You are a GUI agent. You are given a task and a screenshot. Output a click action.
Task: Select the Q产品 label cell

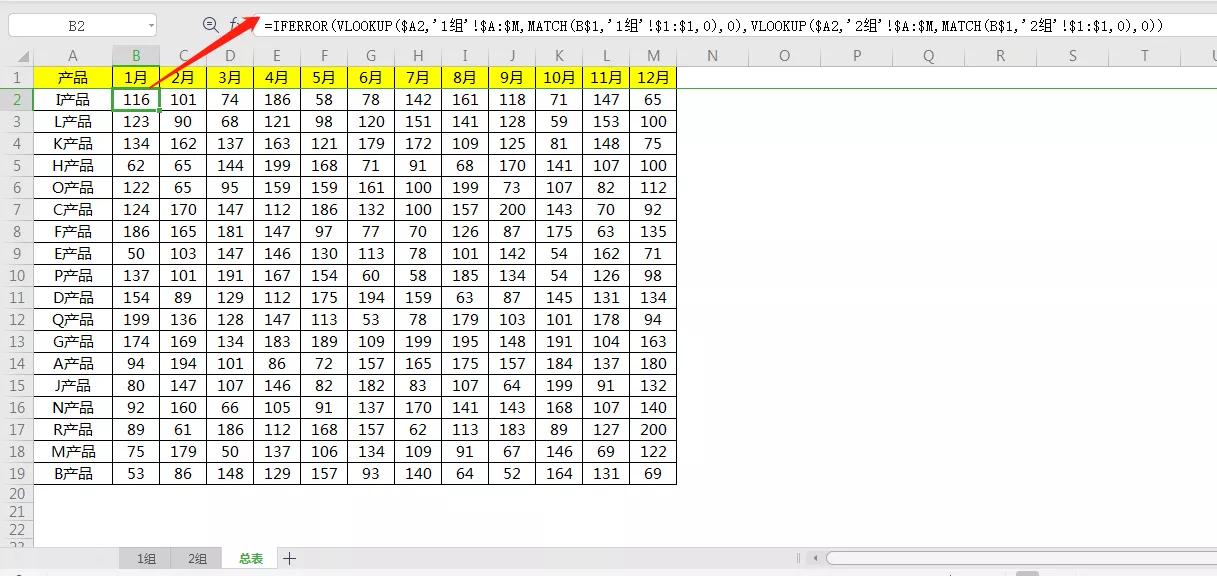click(73, 319)
